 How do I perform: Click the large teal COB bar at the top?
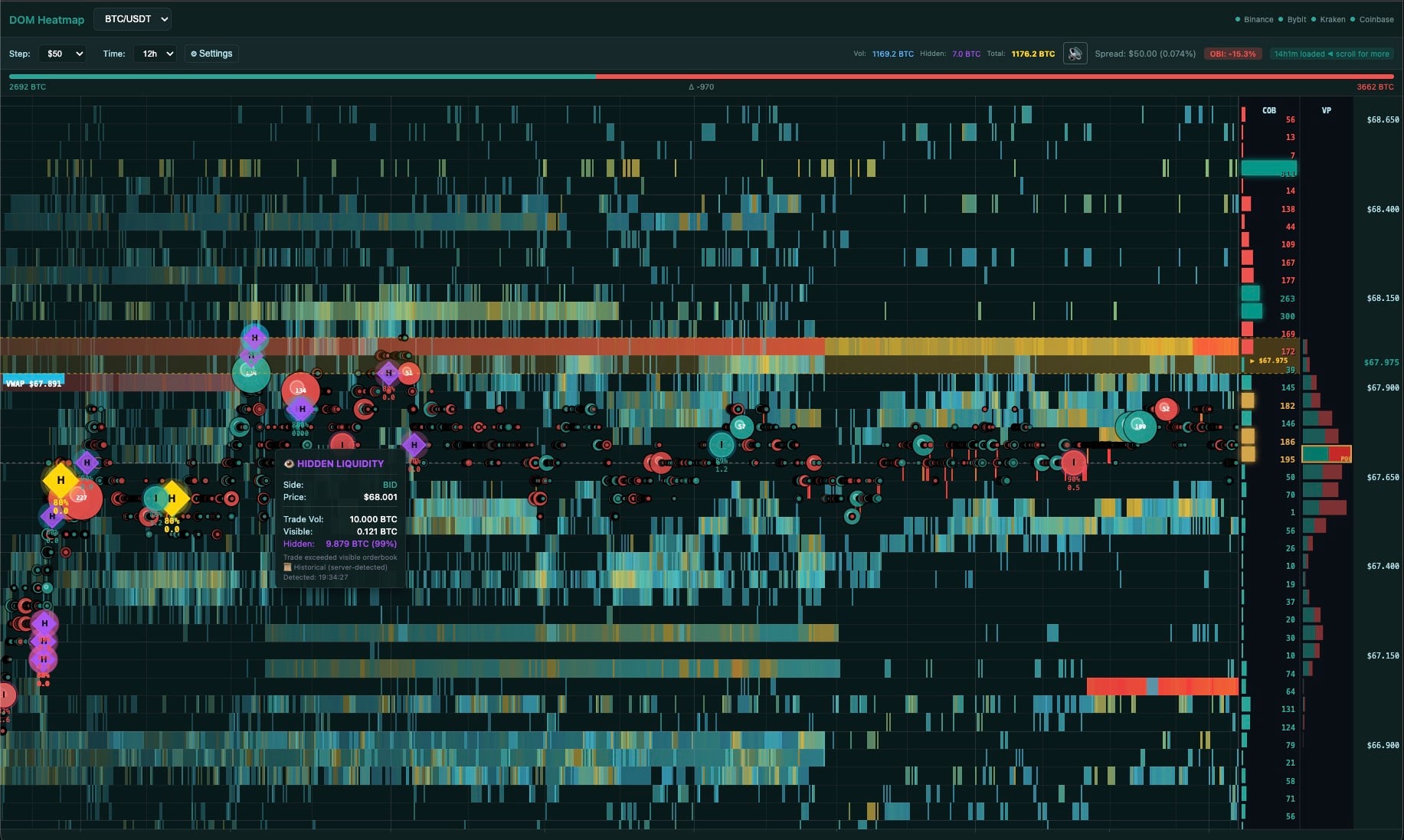[1269, 168]
